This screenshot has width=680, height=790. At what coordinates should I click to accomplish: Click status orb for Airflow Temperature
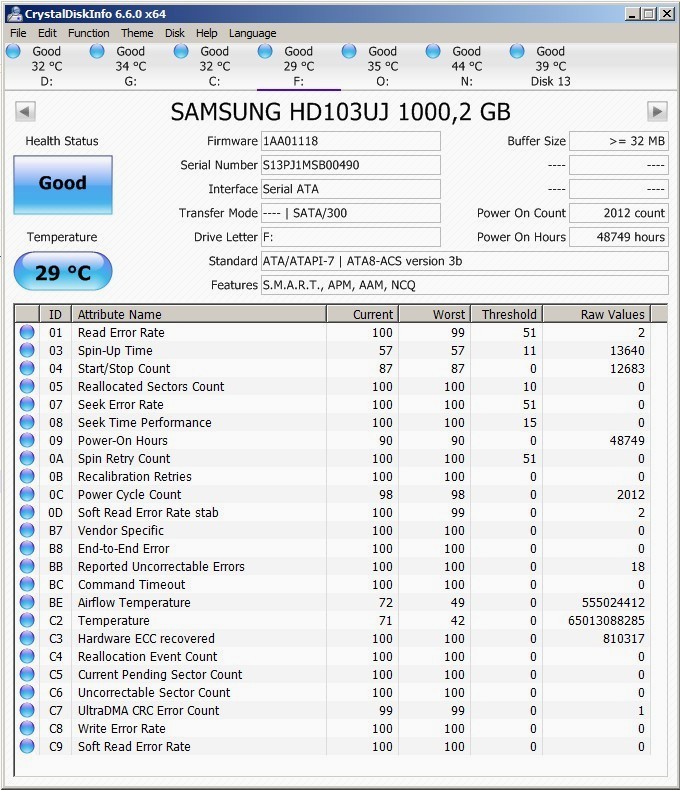tap(27, 602)
